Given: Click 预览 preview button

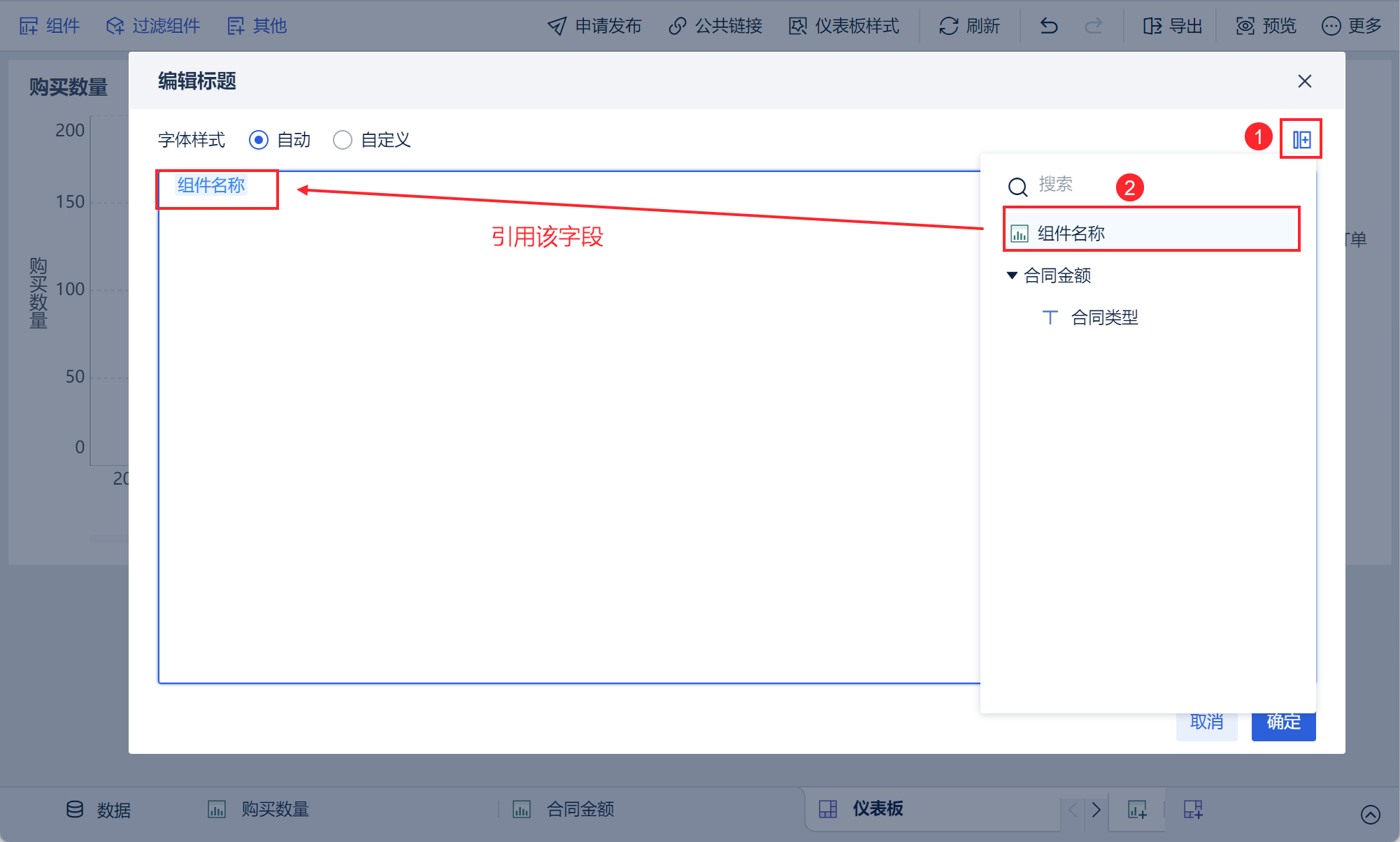Looking at the screenshot, I should [x=1266, y=26].
